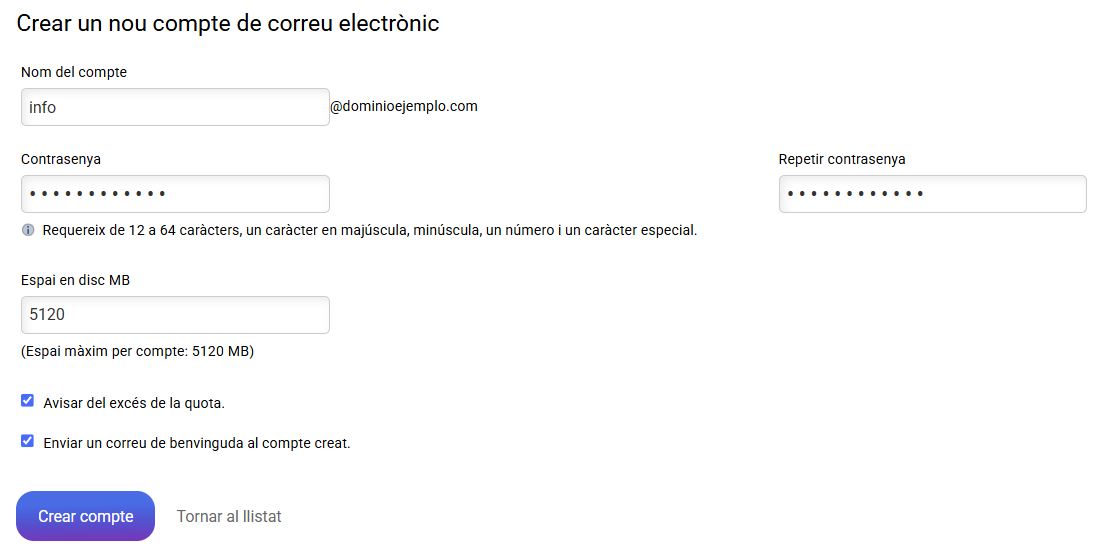Click the info icon beside password requirements

tap(27, 230)
